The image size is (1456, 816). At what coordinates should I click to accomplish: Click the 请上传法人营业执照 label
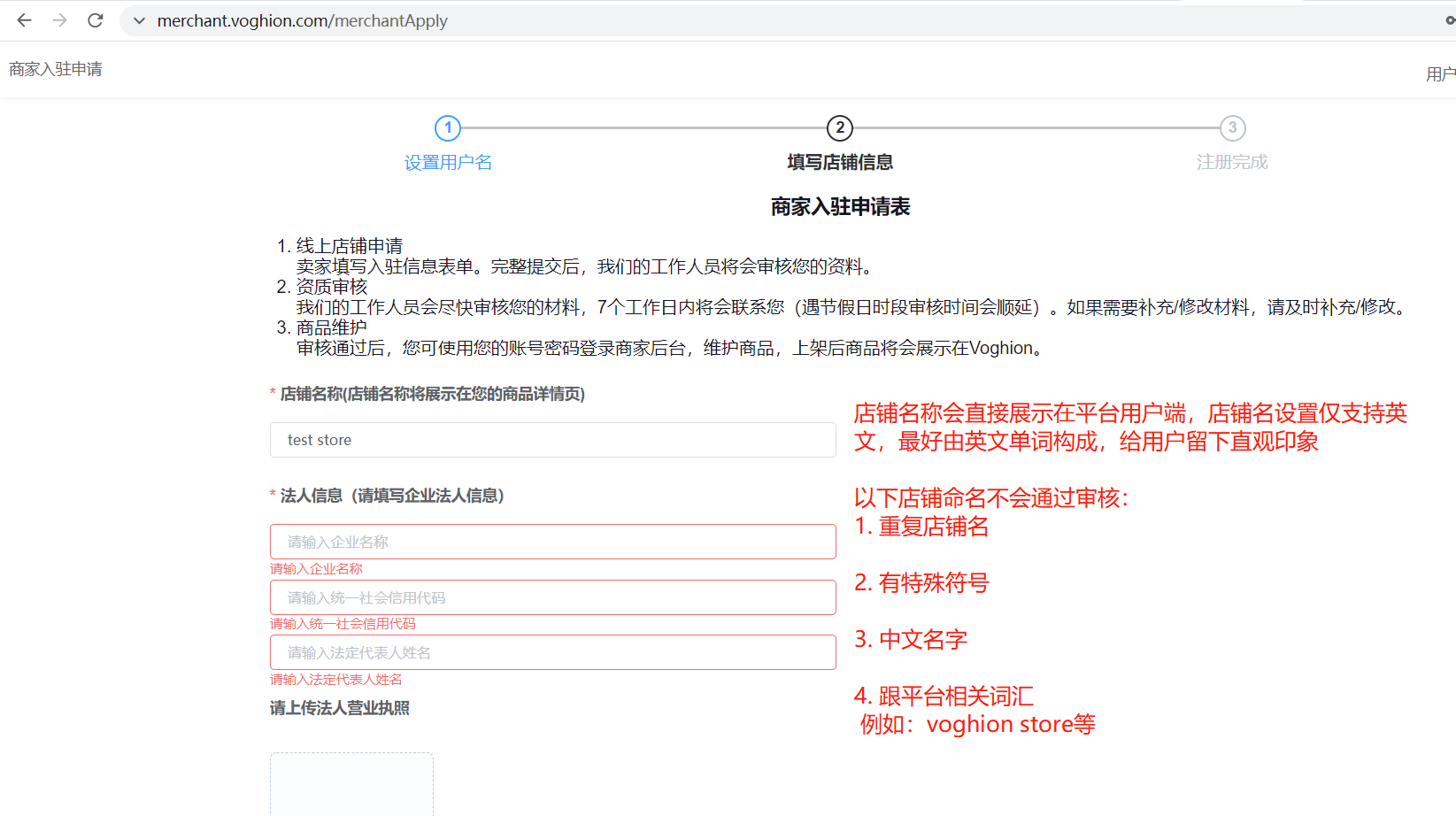click(x=338, y=708)
